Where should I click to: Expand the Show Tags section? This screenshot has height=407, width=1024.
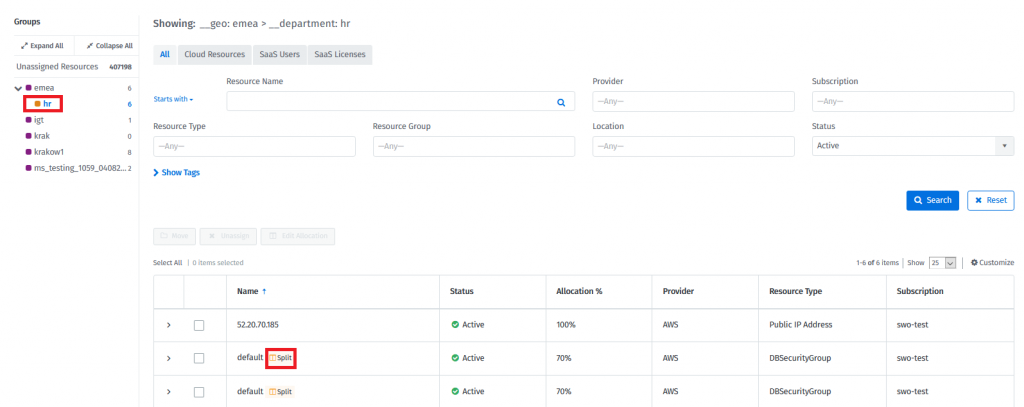pos(177,172)
